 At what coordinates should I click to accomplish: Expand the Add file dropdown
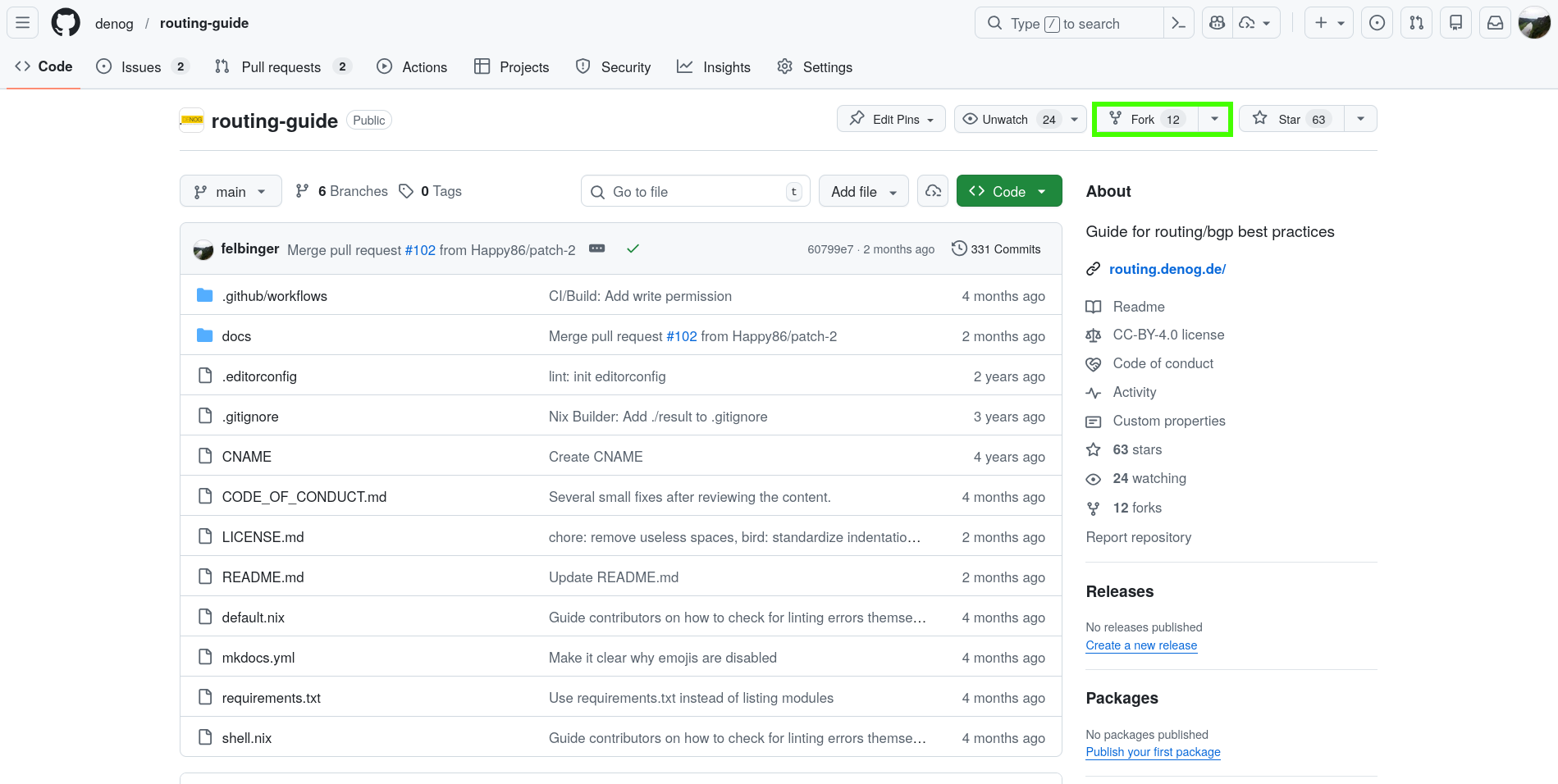coord(863,192)
